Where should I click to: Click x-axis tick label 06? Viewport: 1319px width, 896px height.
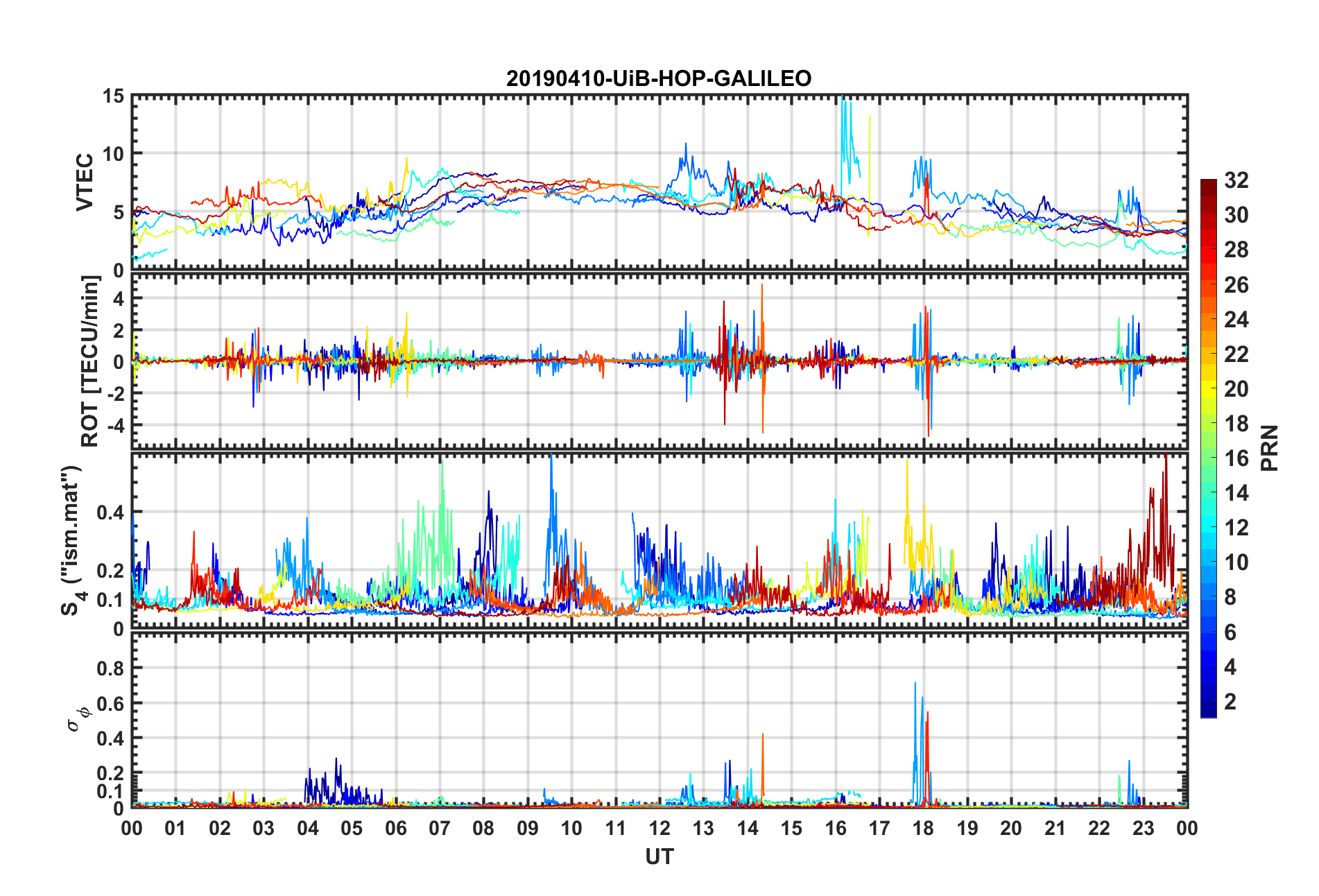click(396, 828)
